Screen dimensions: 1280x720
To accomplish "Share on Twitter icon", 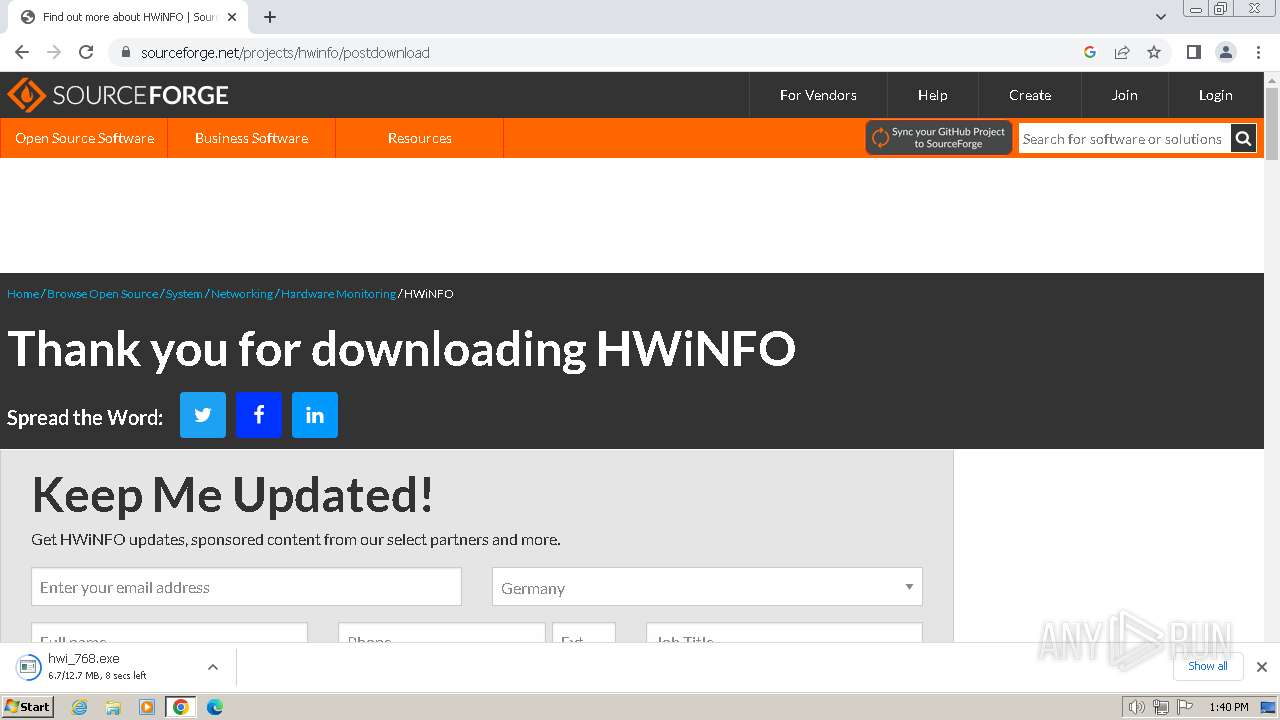I will point(203,415).
